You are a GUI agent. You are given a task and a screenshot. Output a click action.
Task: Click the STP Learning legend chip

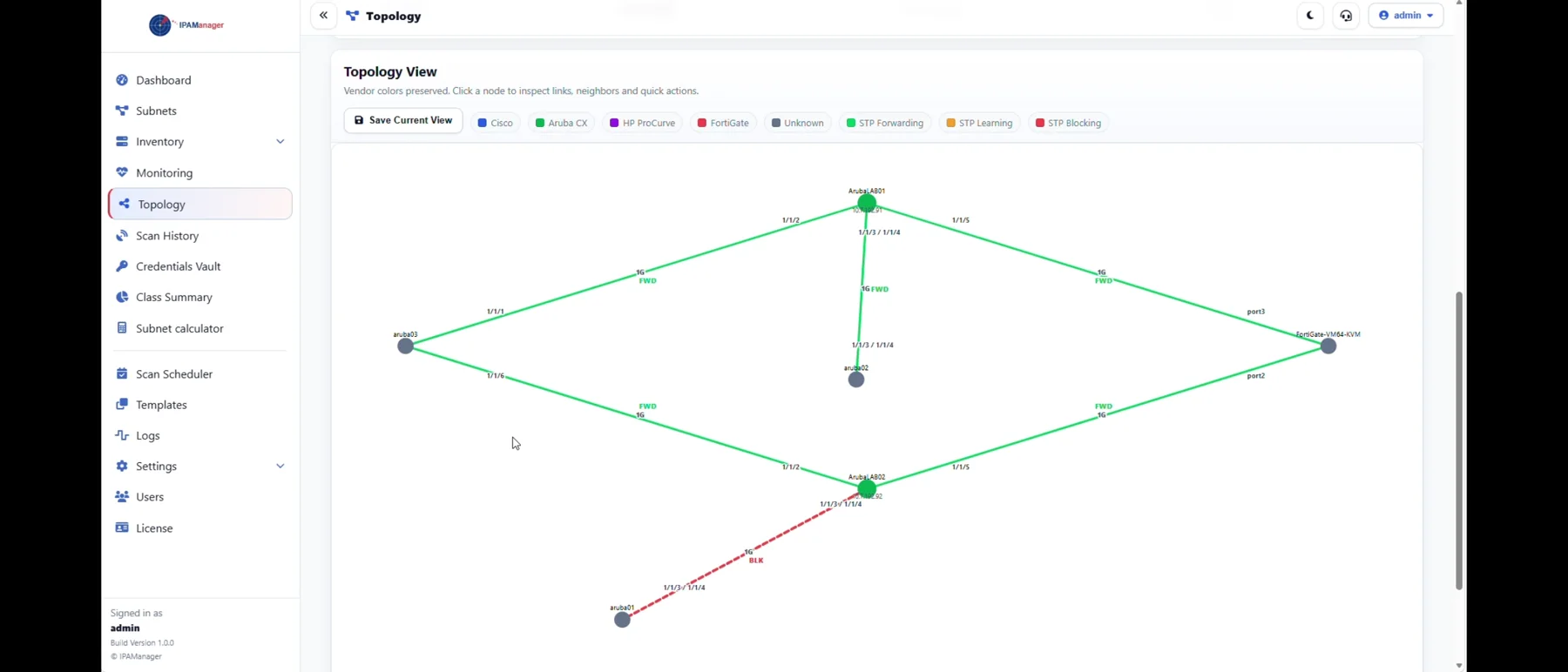coord(979,123)
